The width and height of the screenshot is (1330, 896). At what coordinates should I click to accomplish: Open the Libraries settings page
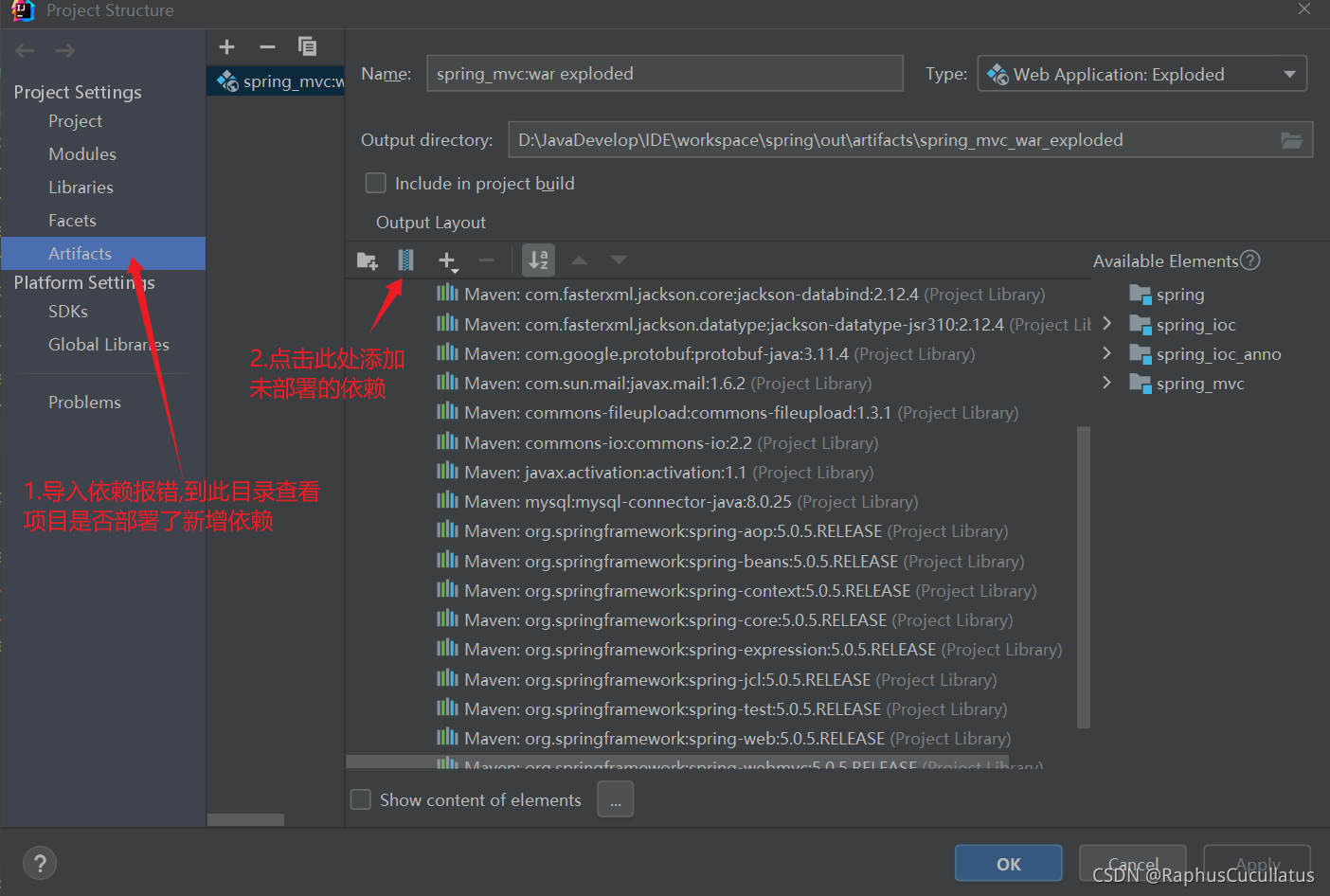pos(81,188)
